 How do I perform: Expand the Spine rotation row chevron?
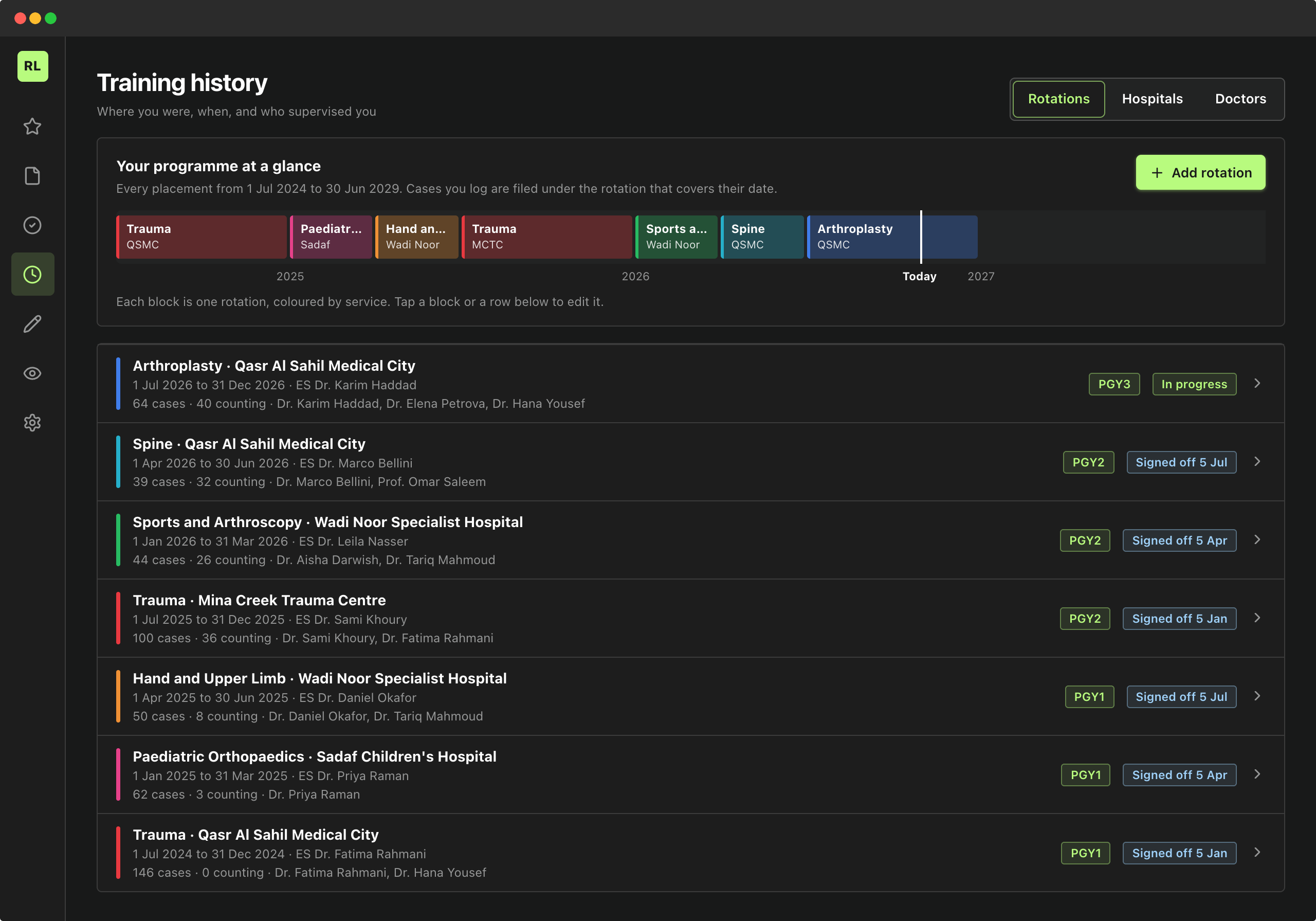[x=1257, y=462]
